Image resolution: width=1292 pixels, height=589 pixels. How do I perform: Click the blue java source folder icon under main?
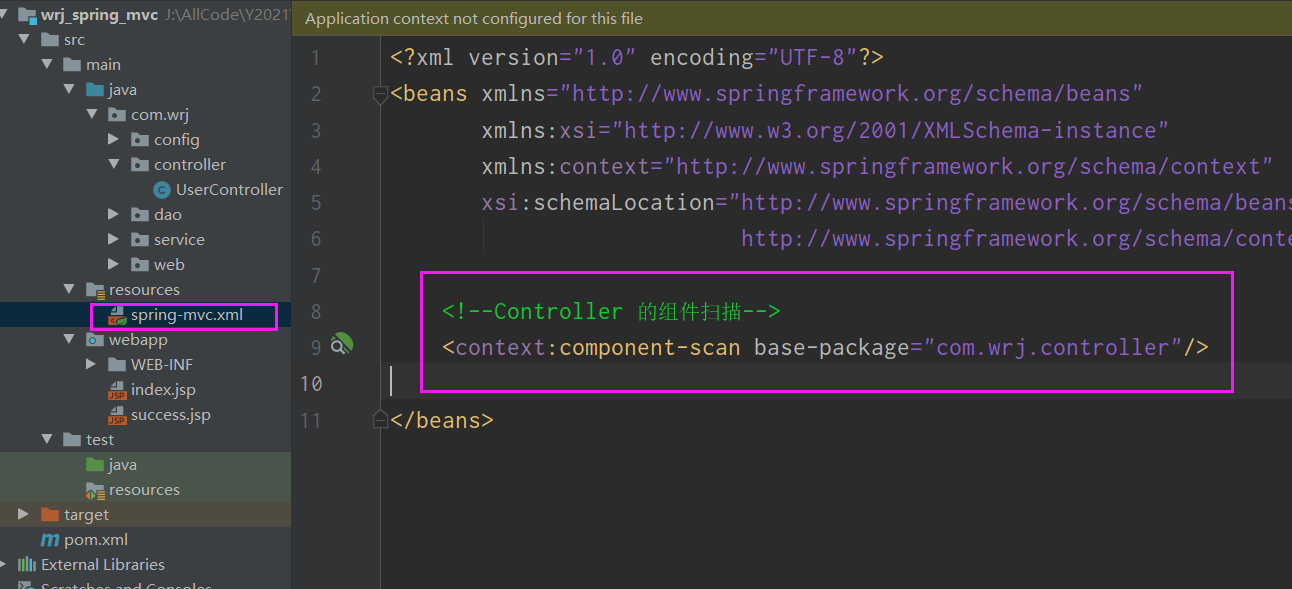pos(95,90)
